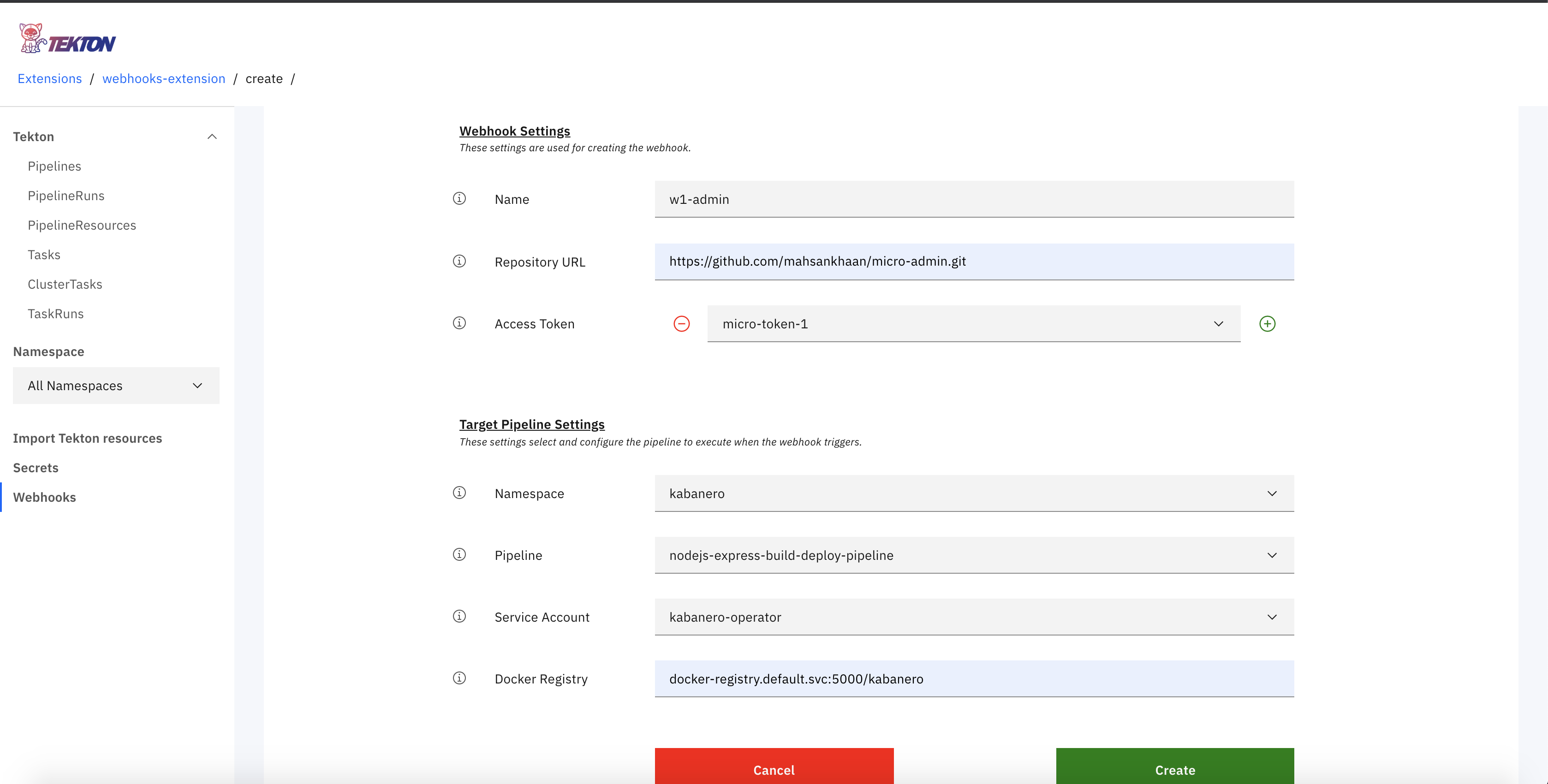Image resolution: width=1548 pixels, height=784 pixels.
Task: Click the Pipelines menu item in sidebar
Action: 53,165
